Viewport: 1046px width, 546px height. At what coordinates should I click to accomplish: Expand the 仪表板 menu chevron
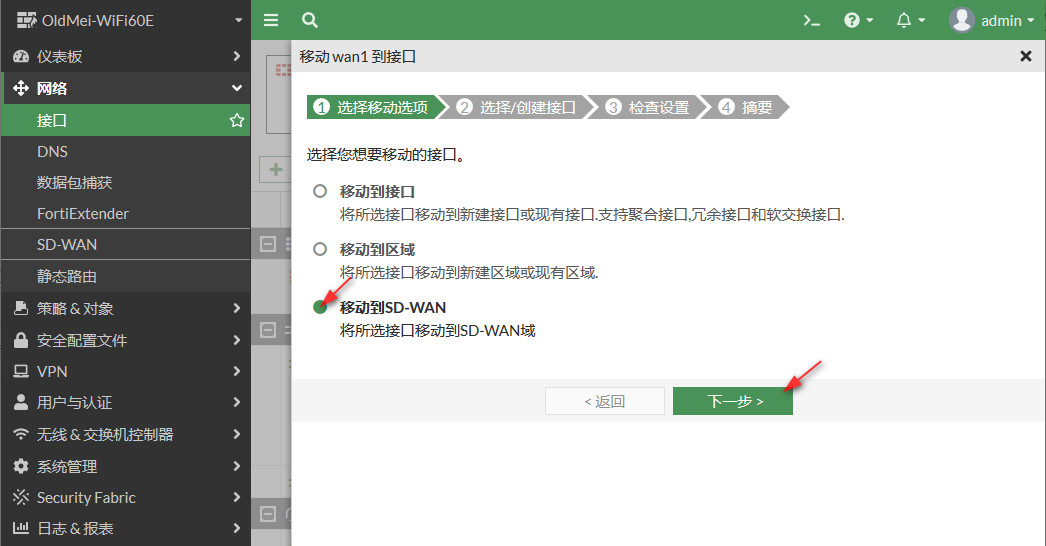point(236,56)
